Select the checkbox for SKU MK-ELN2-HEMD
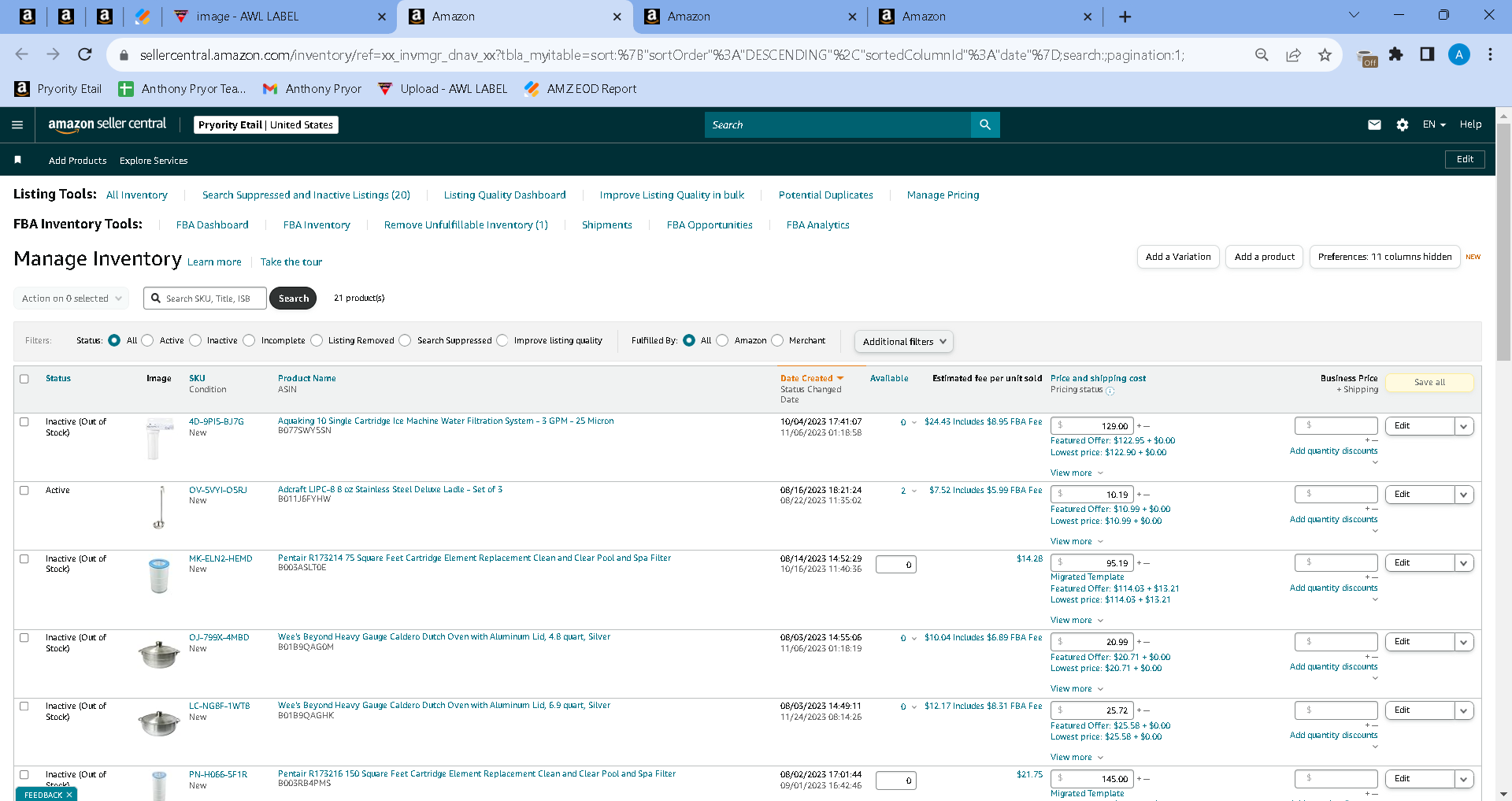1512x801 pixels. click(x=24, y=559)
